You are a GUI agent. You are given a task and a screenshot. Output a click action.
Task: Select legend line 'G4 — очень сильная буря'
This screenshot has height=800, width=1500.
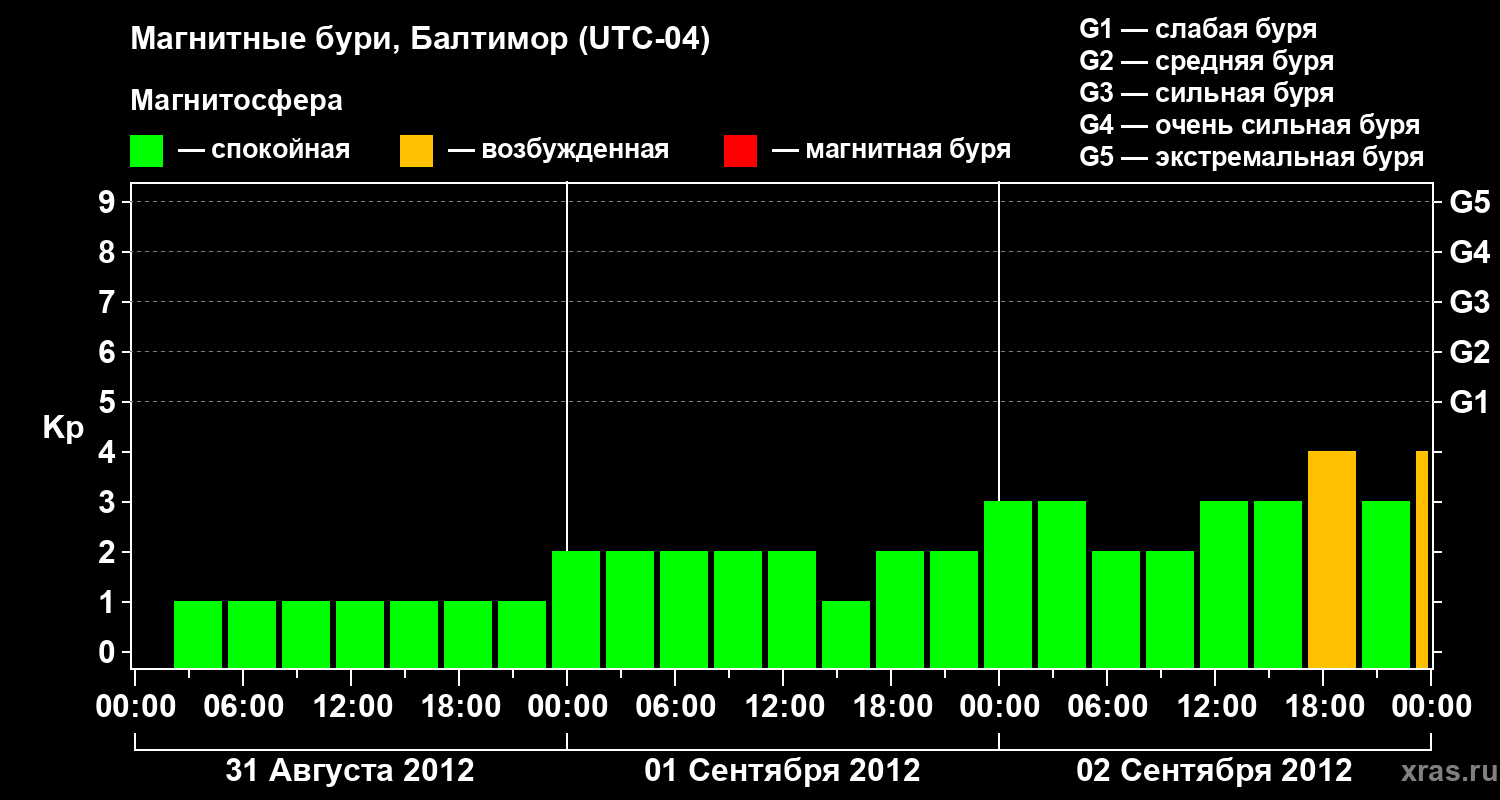(x=1249, y=125)
